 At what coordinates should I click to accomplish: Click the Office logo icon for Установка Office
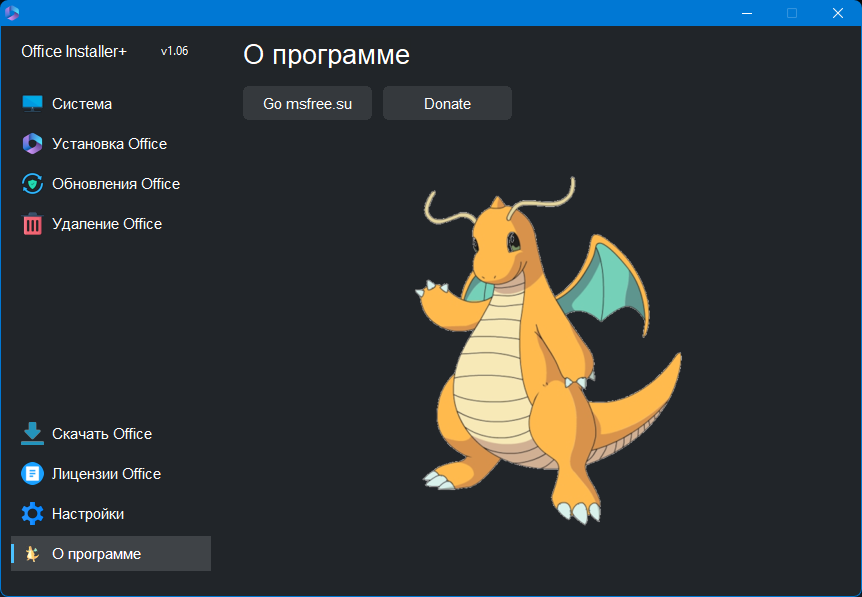32,143
